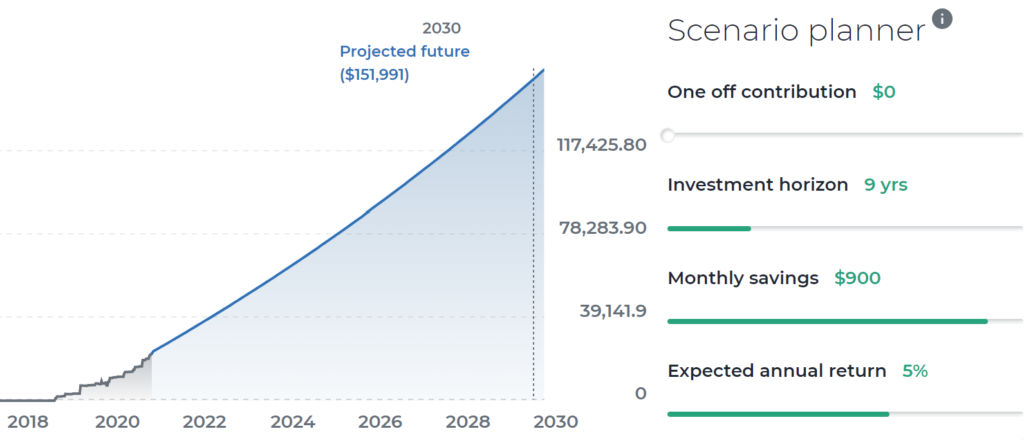
Task: Click the Projected future ($151,991) label
Action: (x=404, y=62)
